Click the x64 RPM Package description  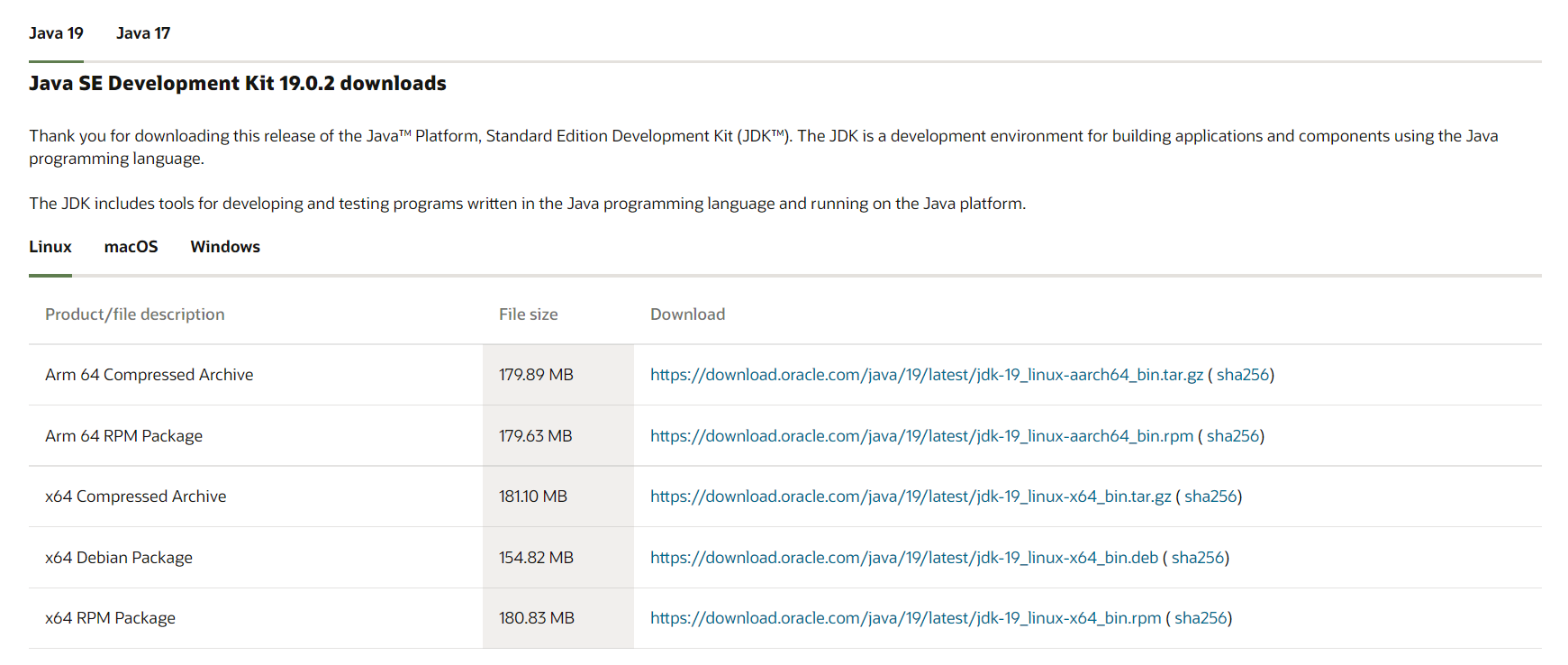click(111, 618)
